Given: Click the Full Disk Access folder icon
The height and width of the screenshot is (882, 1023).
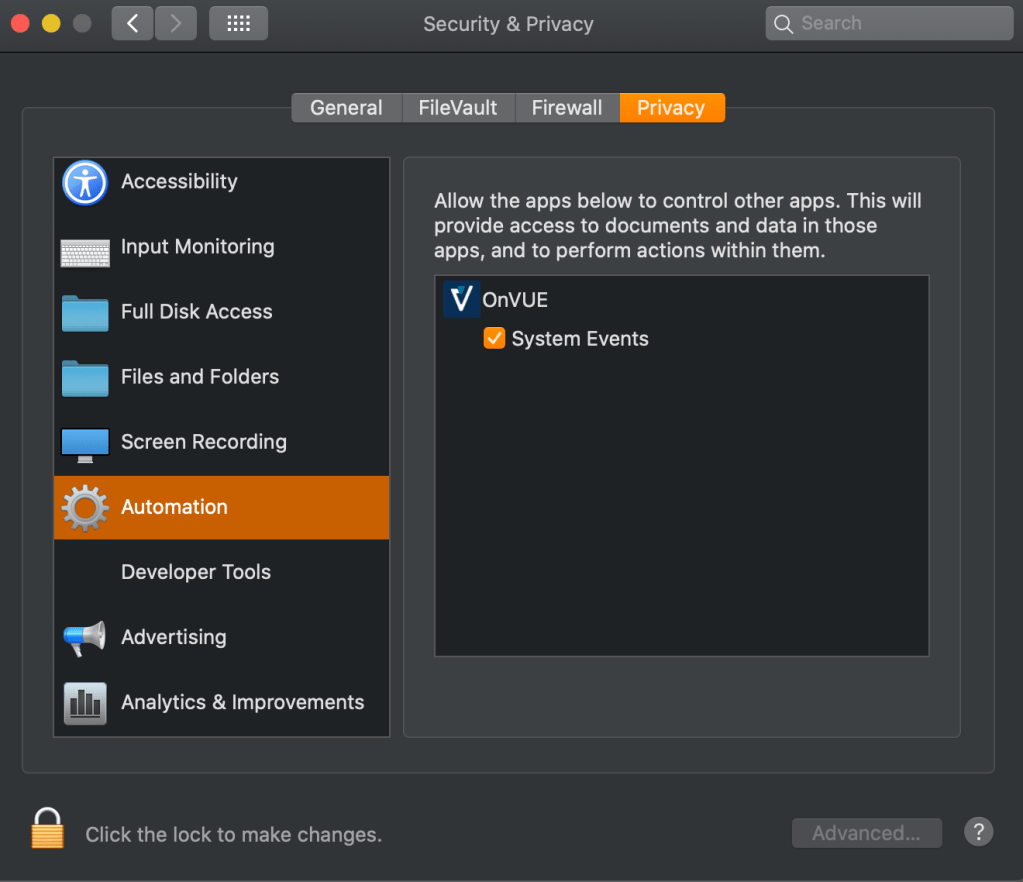Looking at the screenshot, I should (85, 313).
